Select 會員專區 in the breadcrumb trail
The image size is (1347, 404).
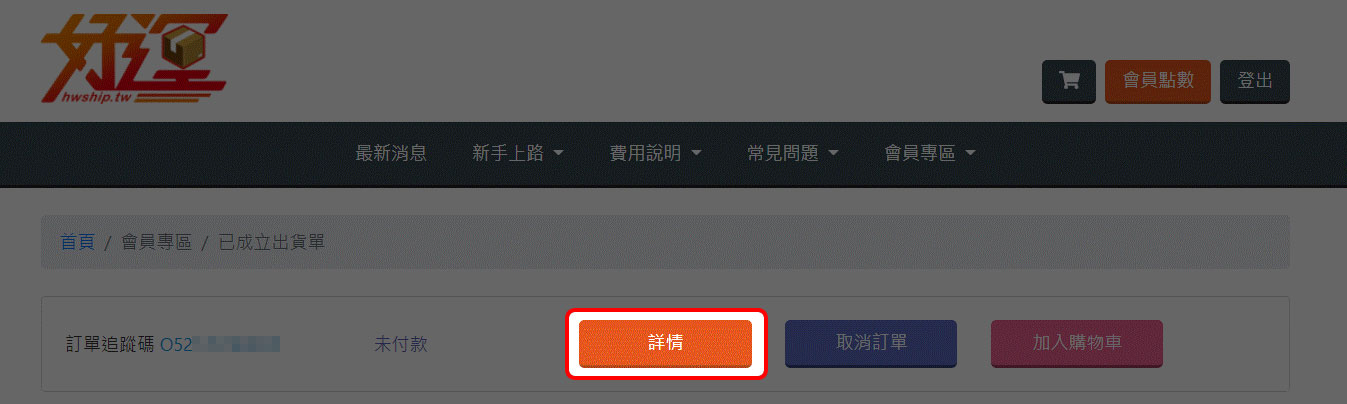point(156,242)
